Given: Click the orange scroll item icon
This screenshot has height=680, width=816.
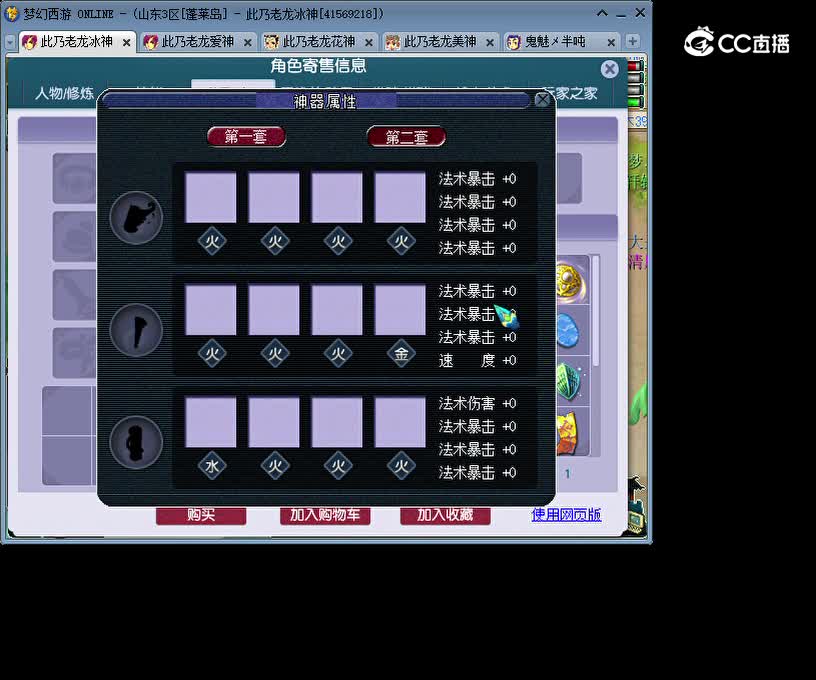Looking at the screenshot, I should pos(569,433).
